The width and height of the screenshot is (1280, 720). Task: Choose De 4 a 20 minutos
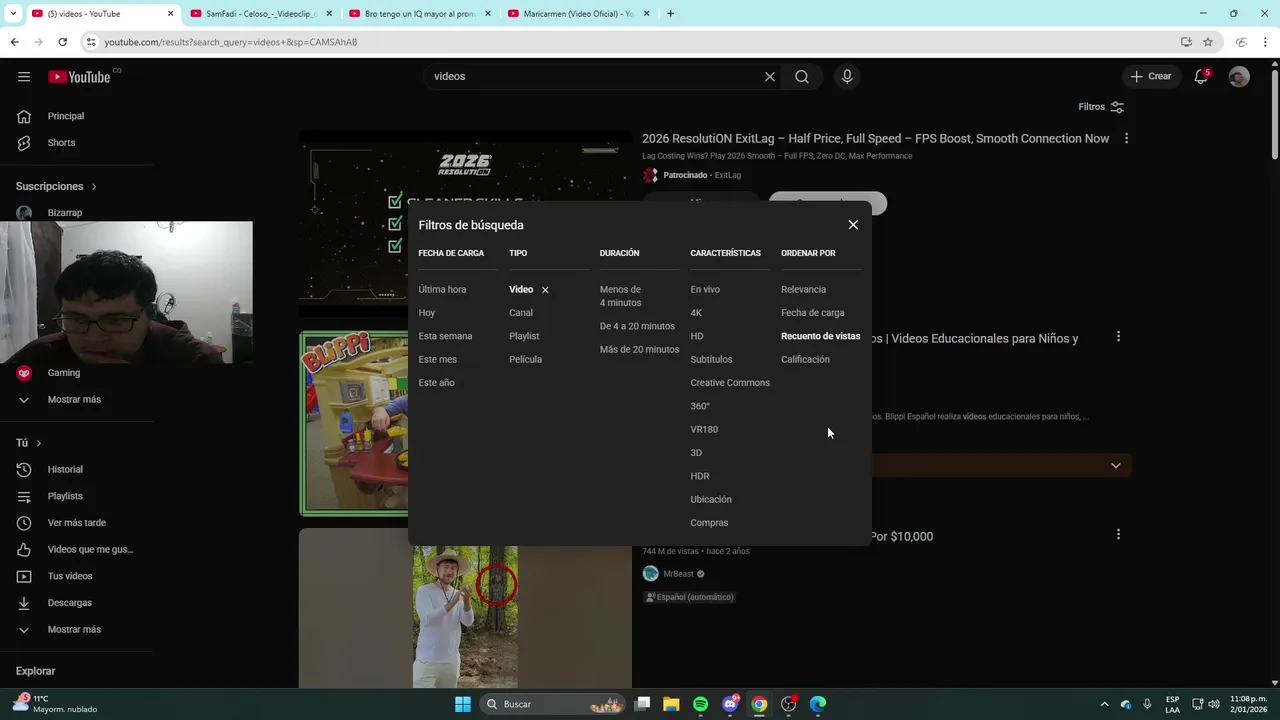click(637, 326)
